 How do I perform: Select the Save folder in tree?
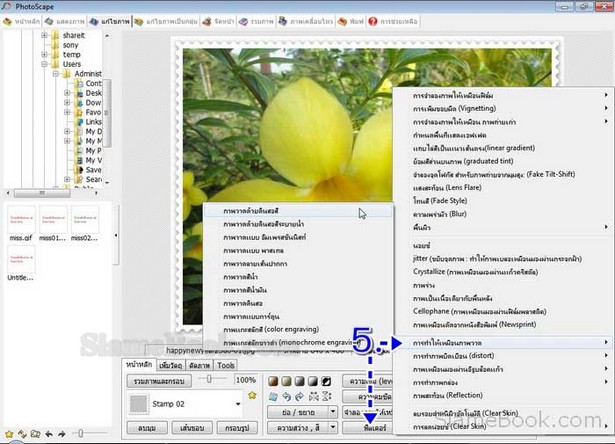93,170
